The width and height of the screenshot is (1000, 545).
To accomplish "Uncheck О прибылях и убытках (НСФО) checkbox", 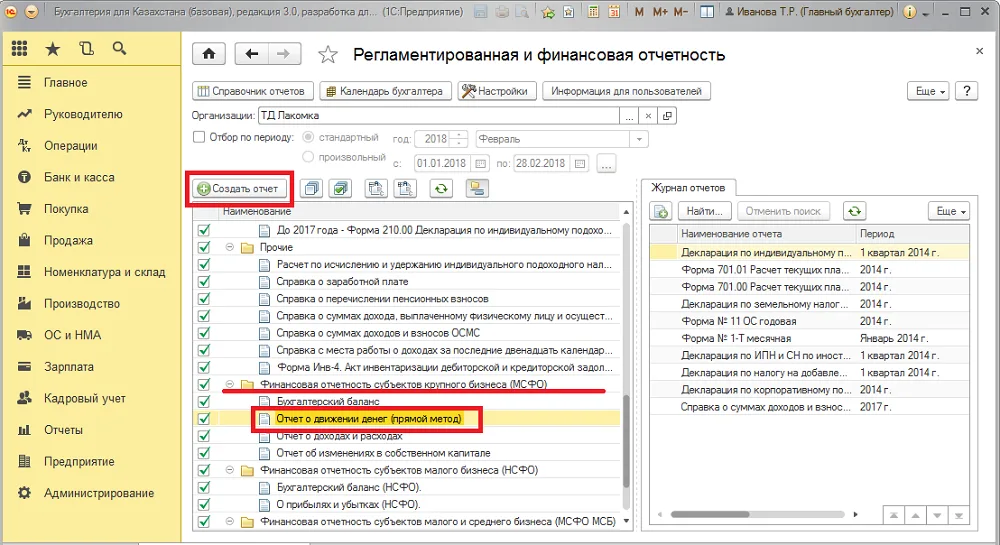I will coord(204,504).
